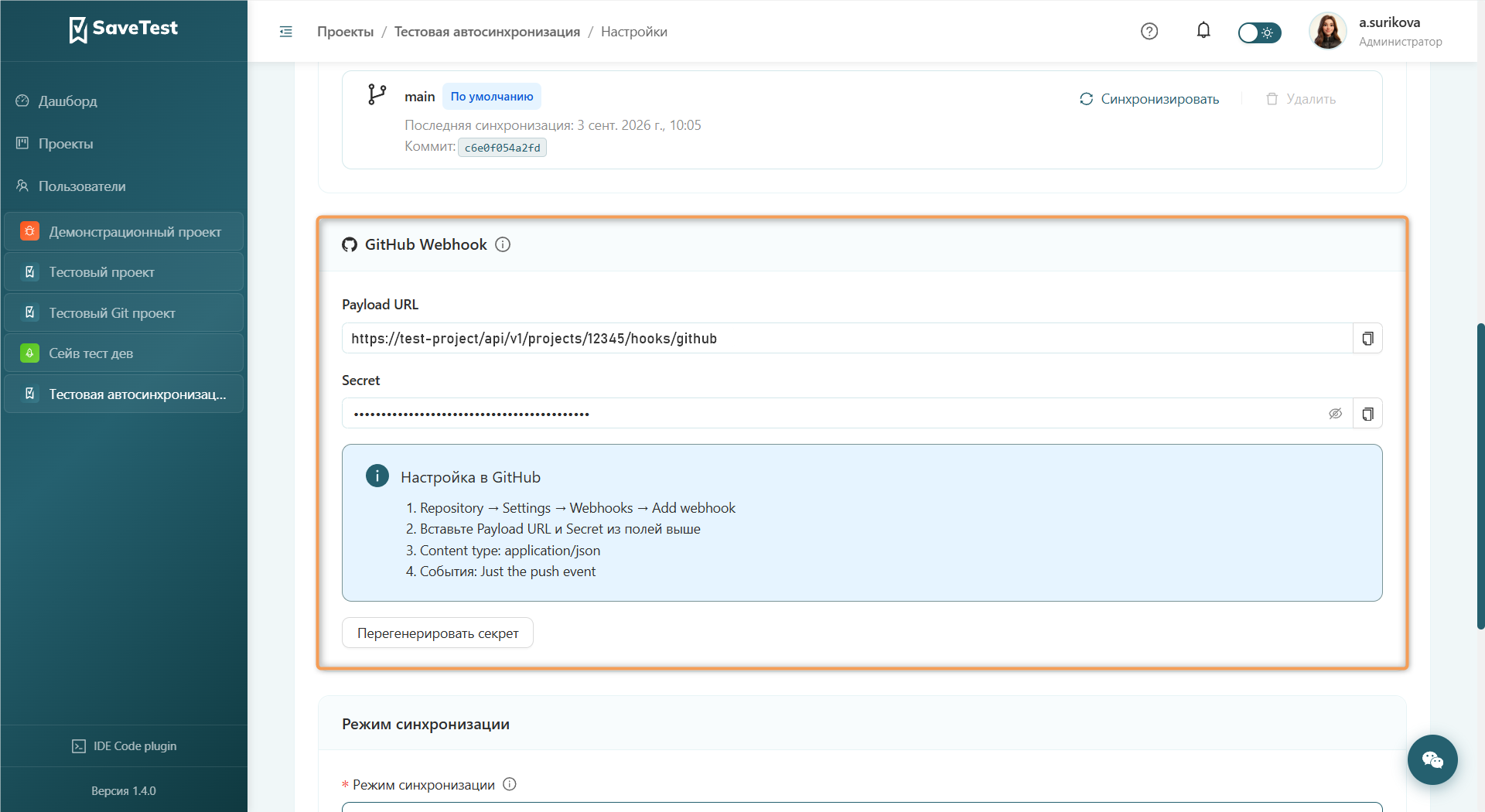Select Тестовая автосинхронизац... project

tap(124, 394)
